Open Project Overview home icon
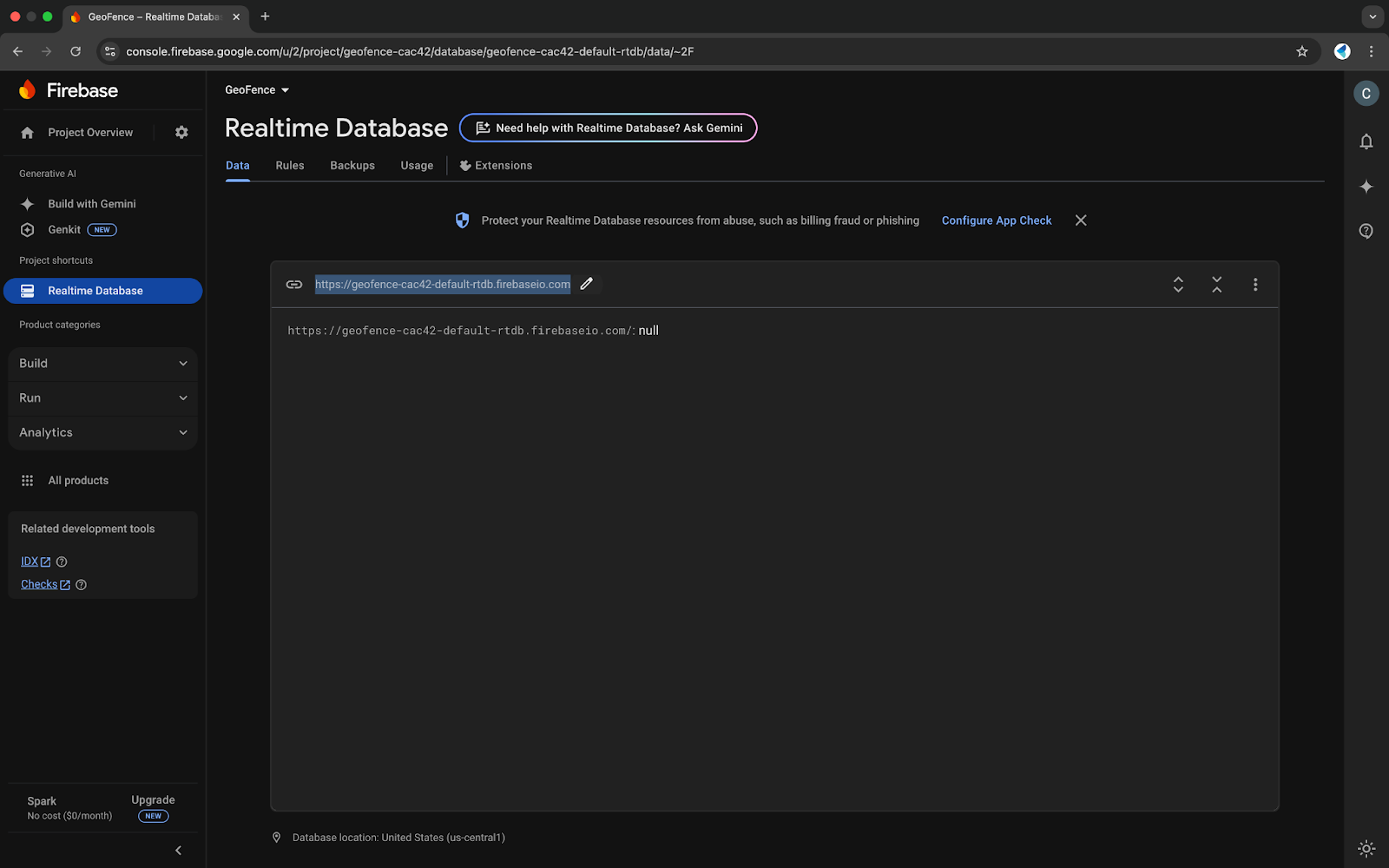Viewport: 1389px width, 868px height. coord(27,133)
